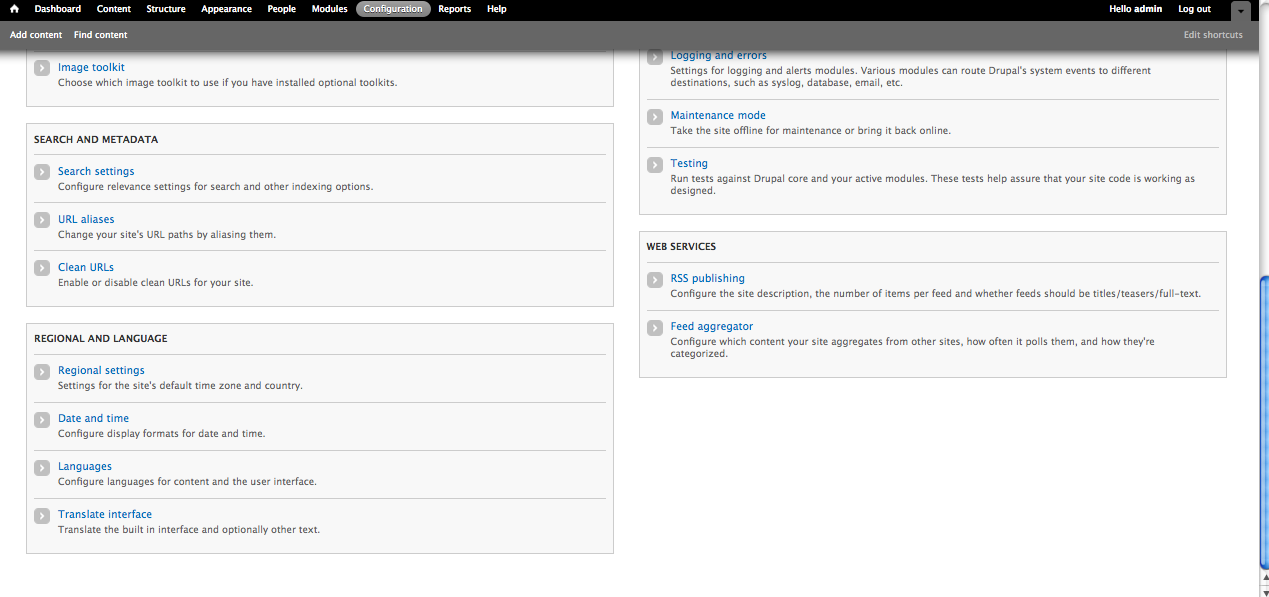The image size is (1269, 597).
Task: Switch to the Structure admin menu
Action: [165, 9]
